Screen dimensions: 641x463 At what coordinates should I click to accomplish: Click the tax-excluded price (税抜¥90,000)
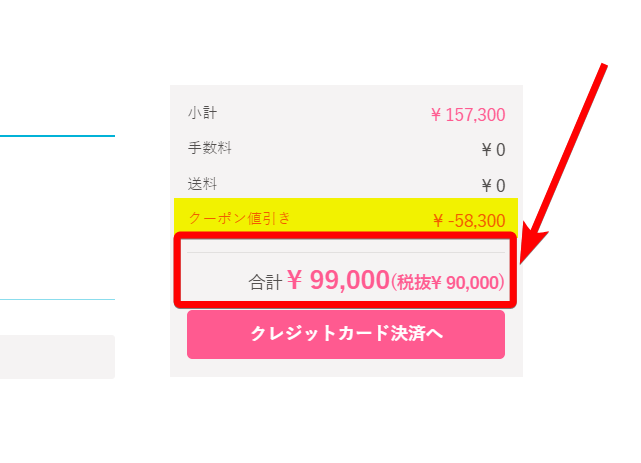point(447,283)
